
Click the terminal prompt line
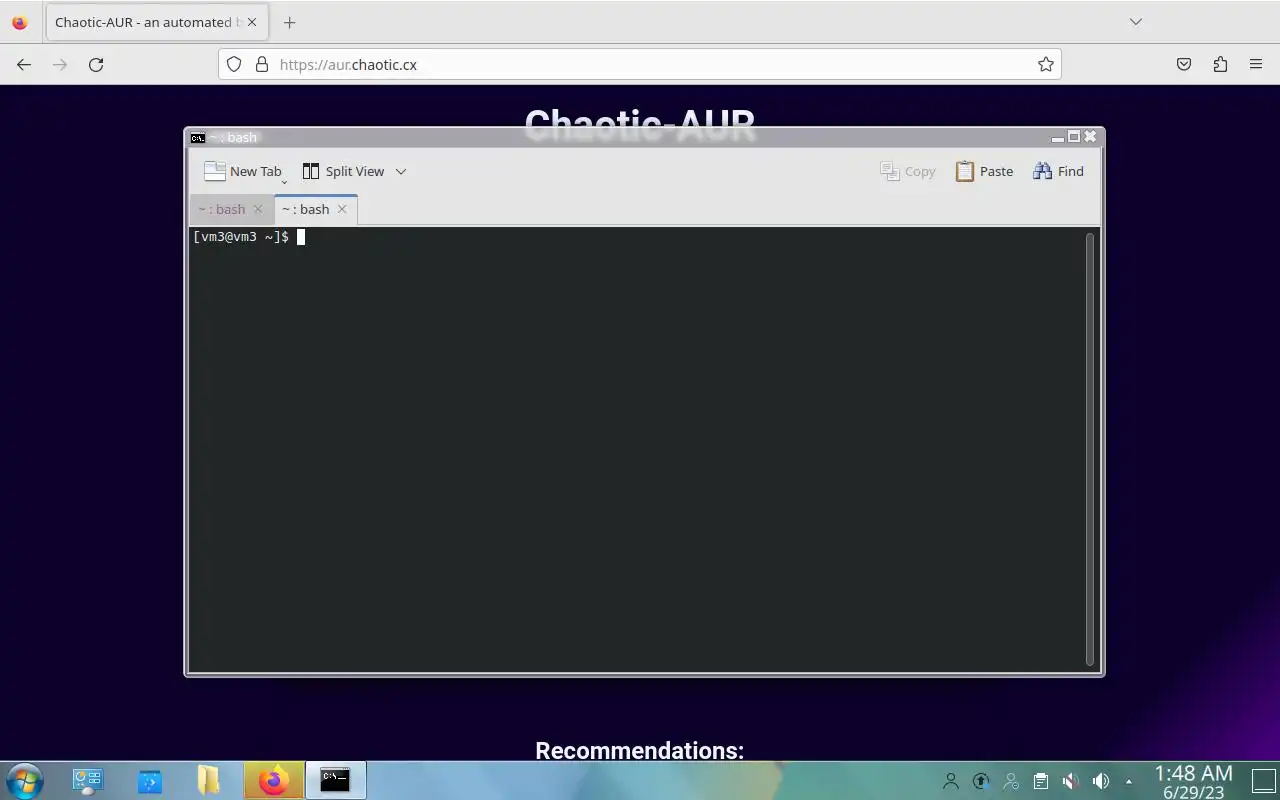coord(248,237)
